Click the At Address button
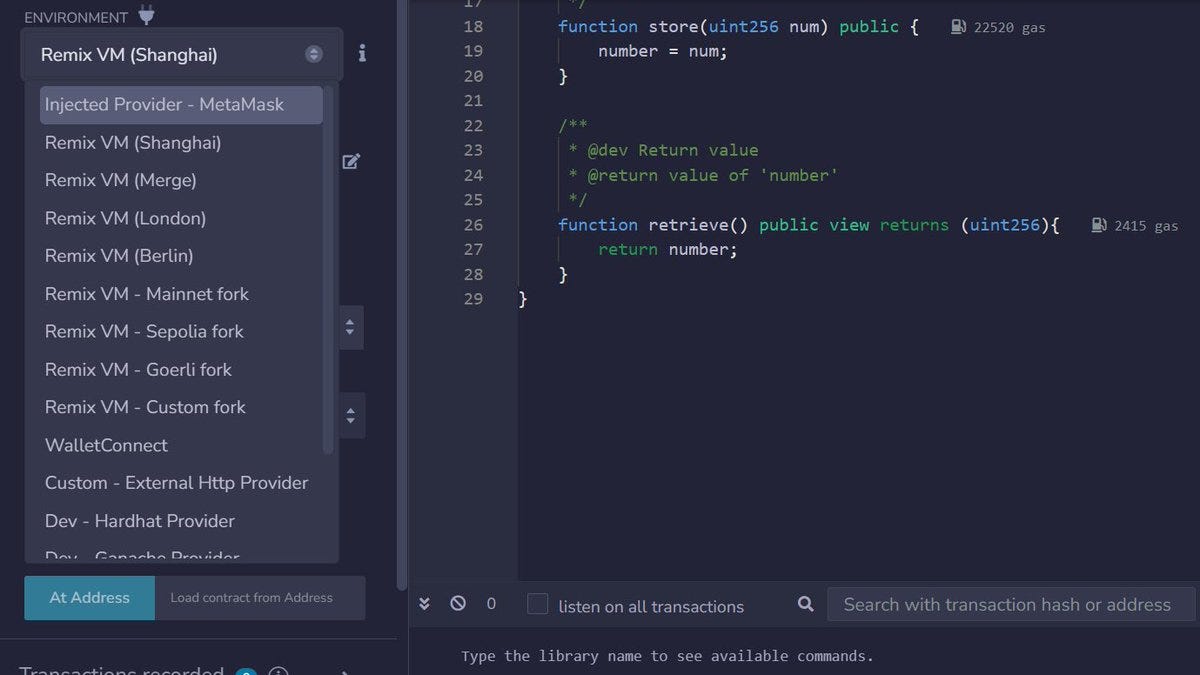 [90, 598]
